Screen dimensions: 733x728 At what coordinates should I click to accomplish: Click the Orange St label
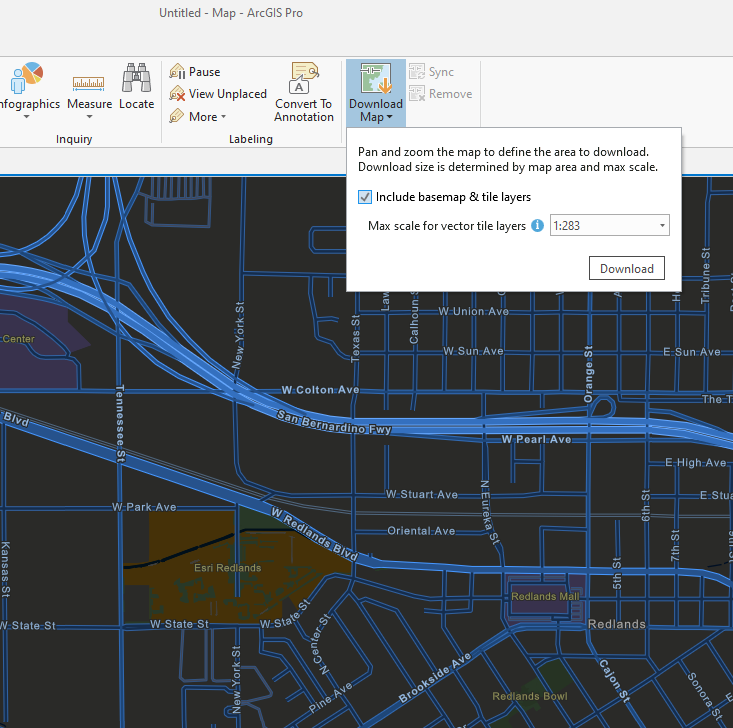588,375
